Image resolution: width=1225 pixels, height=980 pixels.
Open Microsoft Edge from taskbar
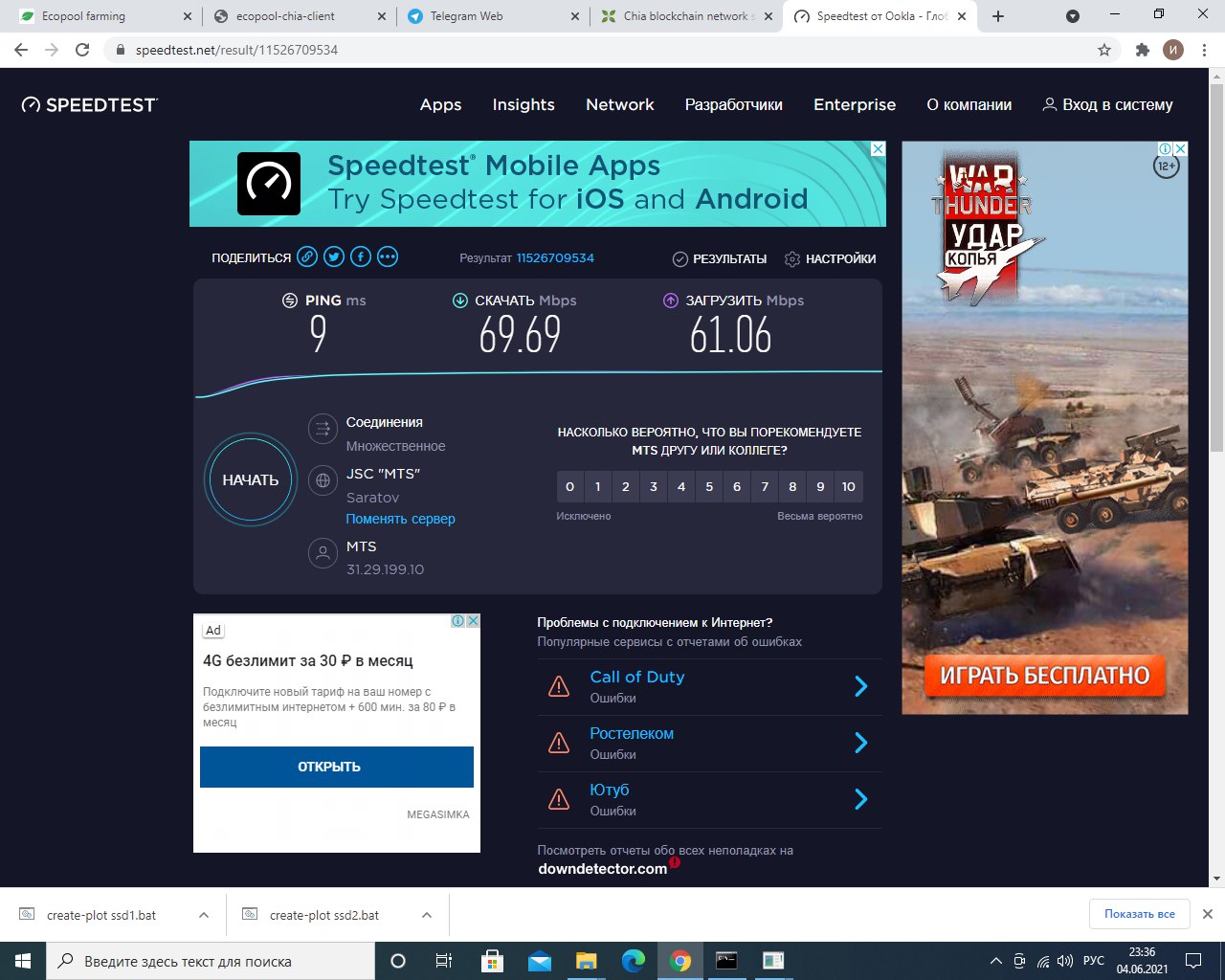click(633, 961)
